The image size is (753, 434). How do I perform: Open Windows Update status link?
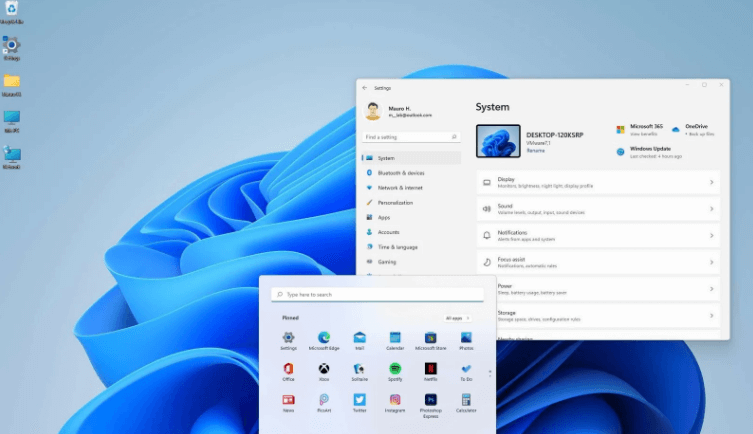[x=649, y=152]
